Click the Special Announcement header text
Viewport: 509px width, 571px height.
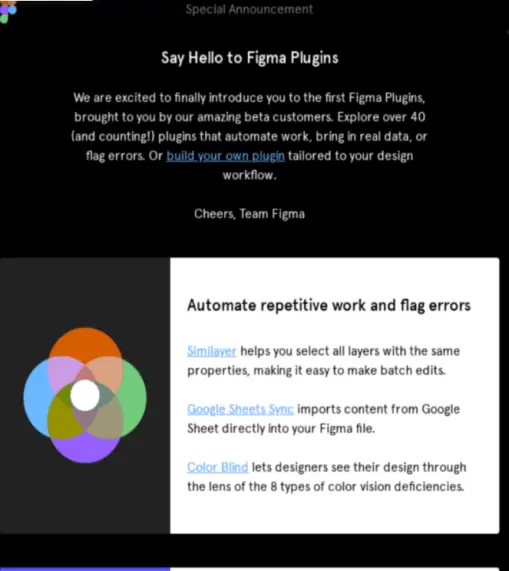coord(249,9)
